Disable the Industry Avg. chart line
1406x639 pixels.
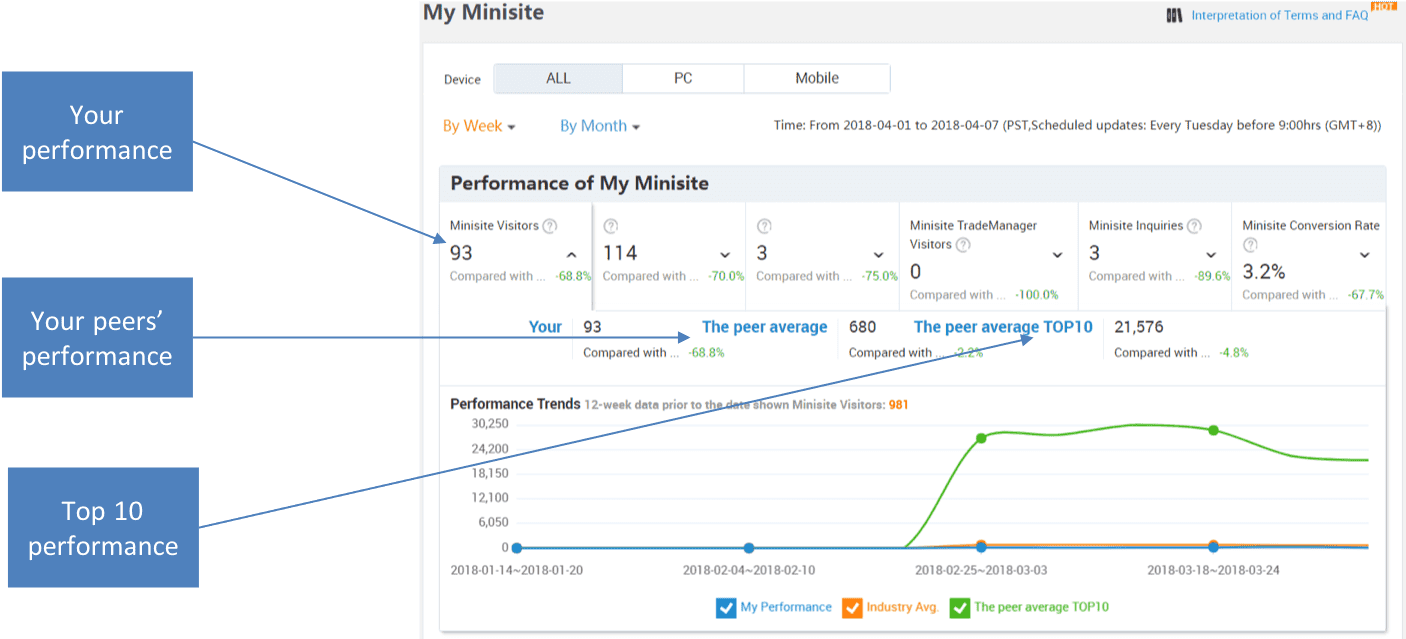coord(852,607)
